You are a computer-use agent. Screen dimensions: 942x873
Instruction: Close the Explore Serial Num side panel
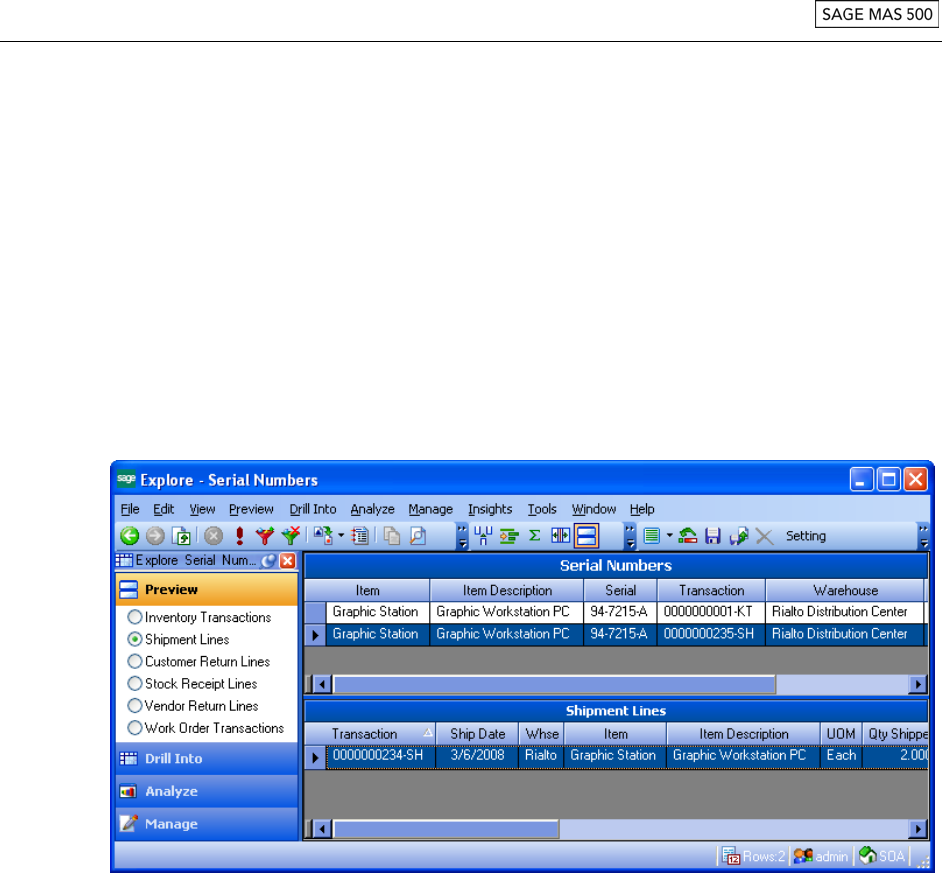click(288, 561)
